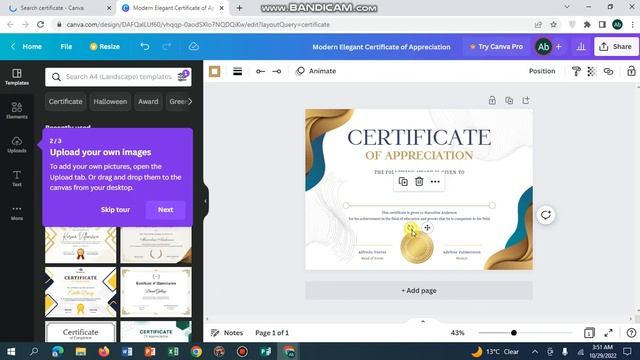This screenshot has height=360, width=640.
Task: Click the rotate handle of the line
Action: pos(410,227)
